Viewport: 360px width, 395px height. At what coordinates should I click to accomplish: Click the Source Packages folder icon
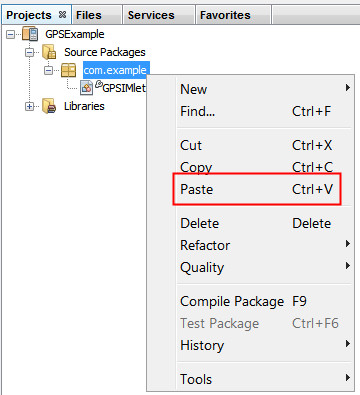(49, 52)
